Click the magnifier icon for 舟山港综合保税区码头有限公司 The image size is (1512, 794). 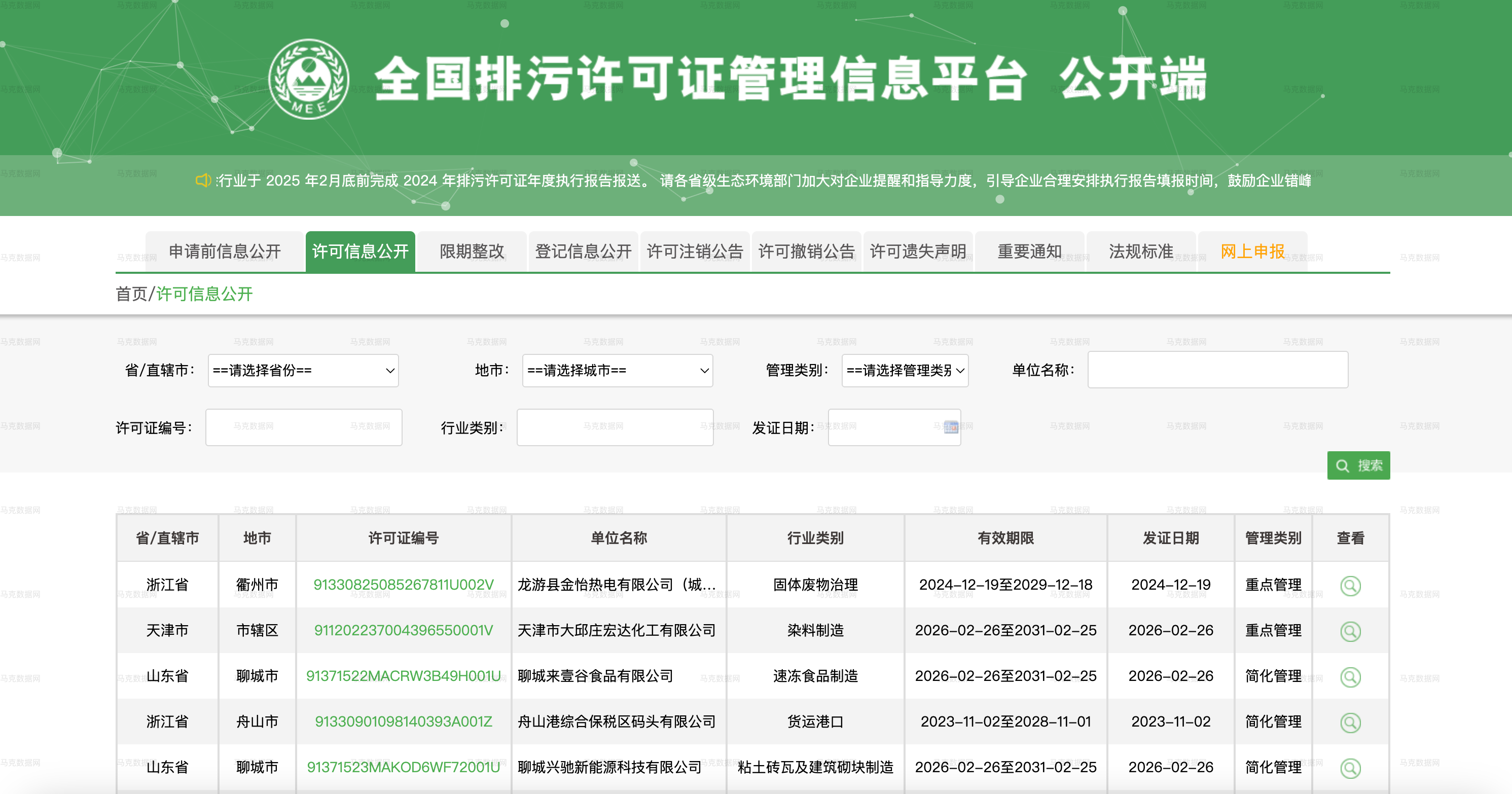coord(1351,723)
